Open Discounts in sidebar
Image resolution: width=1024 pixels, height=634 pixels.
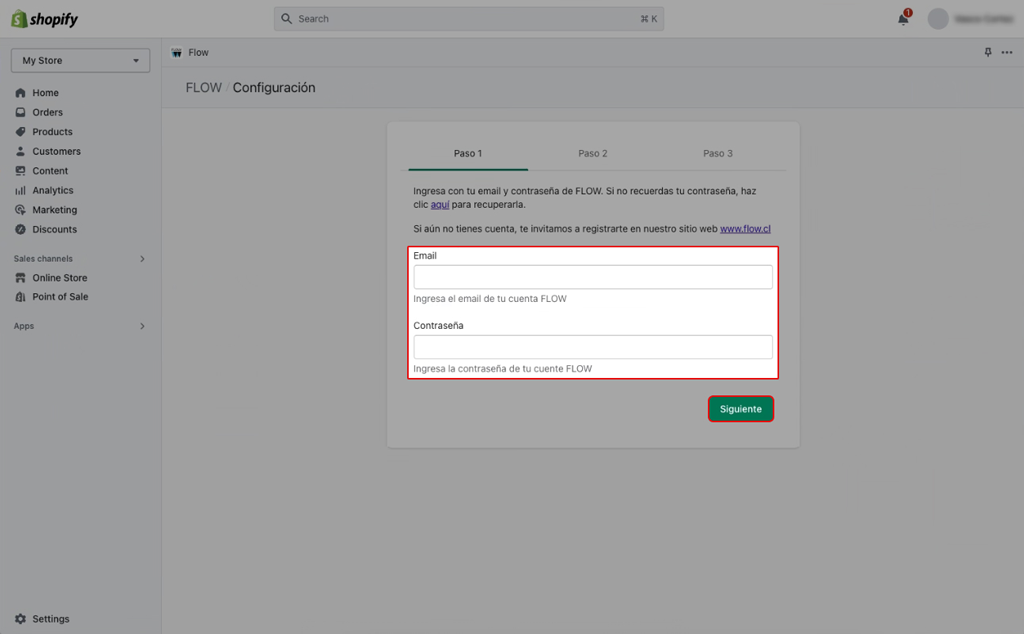(55, 230)
